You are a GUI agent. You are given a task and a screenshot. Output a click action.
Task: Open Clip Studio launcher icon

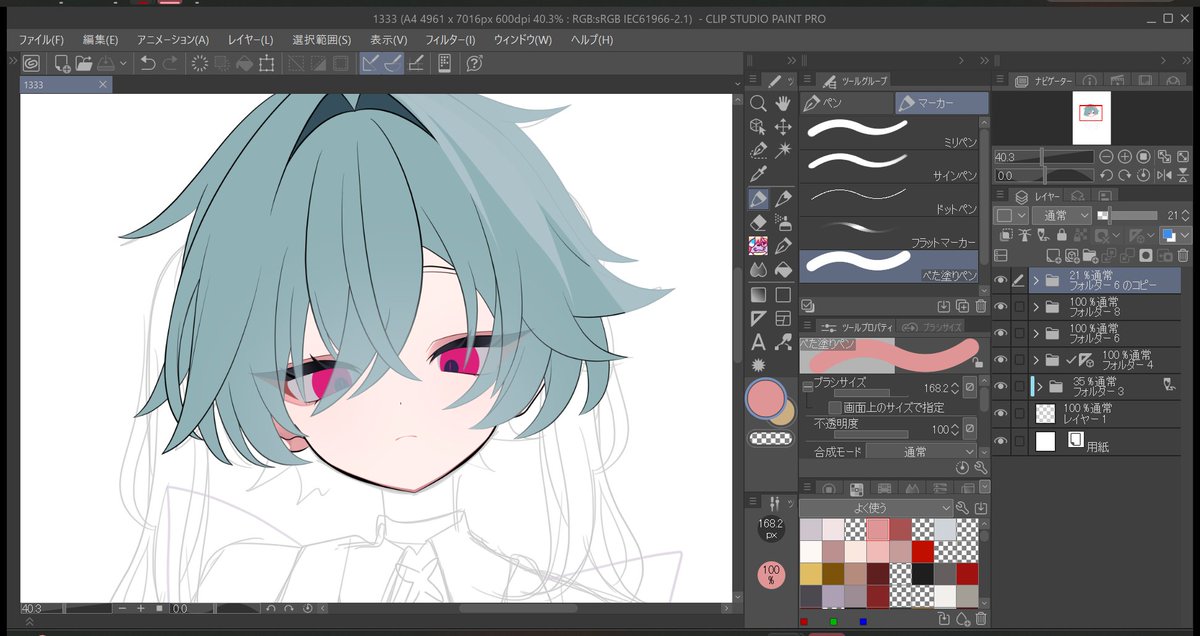31,63
